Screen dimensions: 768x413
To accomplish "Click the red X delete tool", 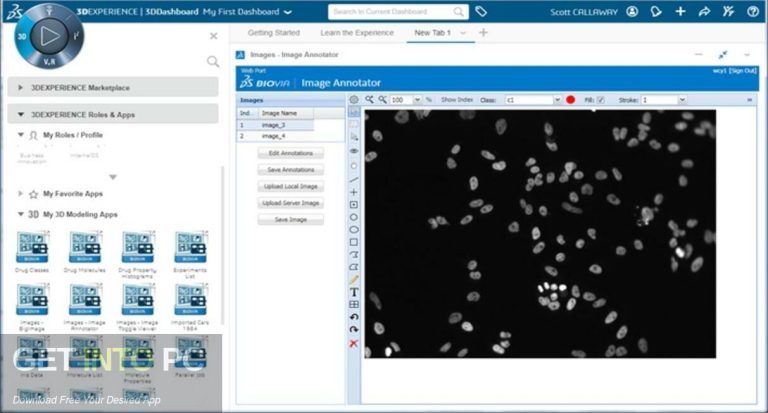I will [354, 343].
